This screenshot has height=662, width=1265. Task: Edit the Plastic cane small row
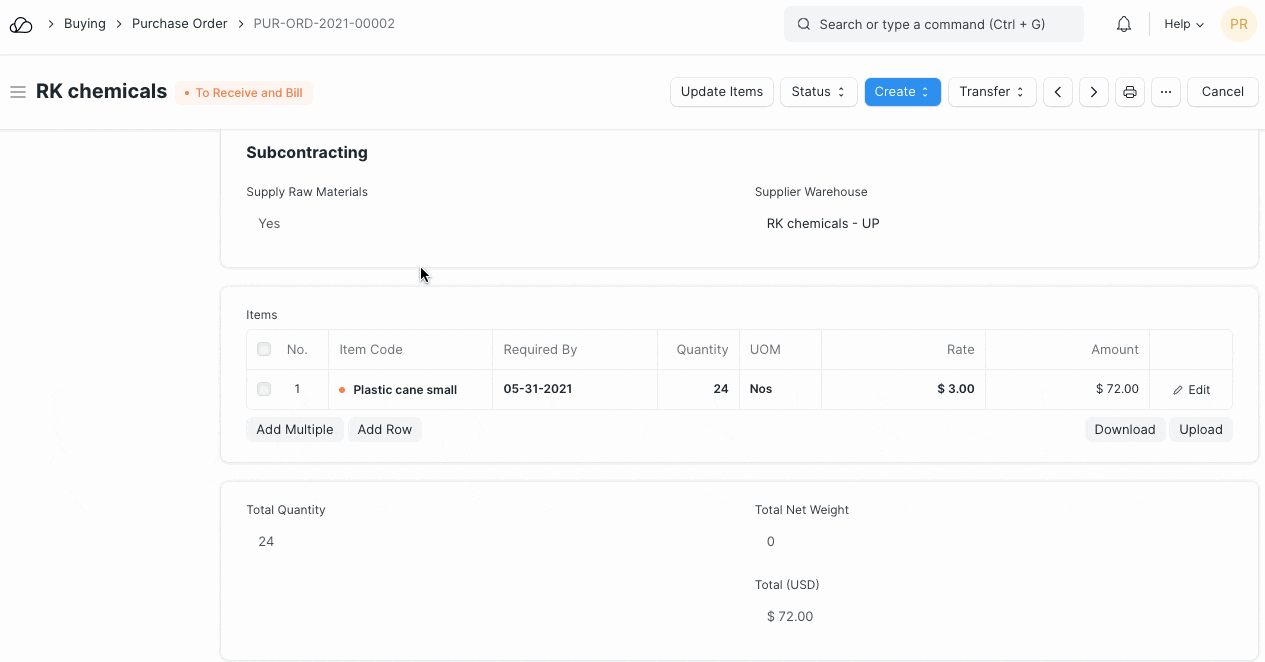tap(1191, 390)
